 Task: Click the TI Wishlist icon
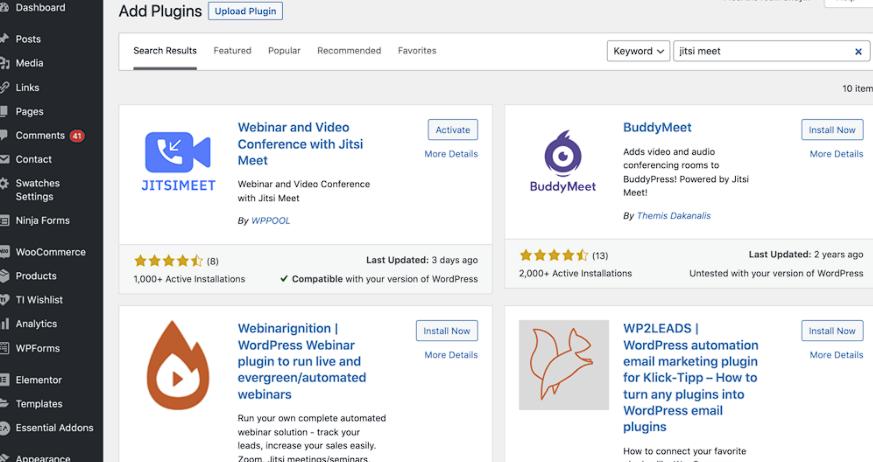pyautogui.click(x=4, y=299)
